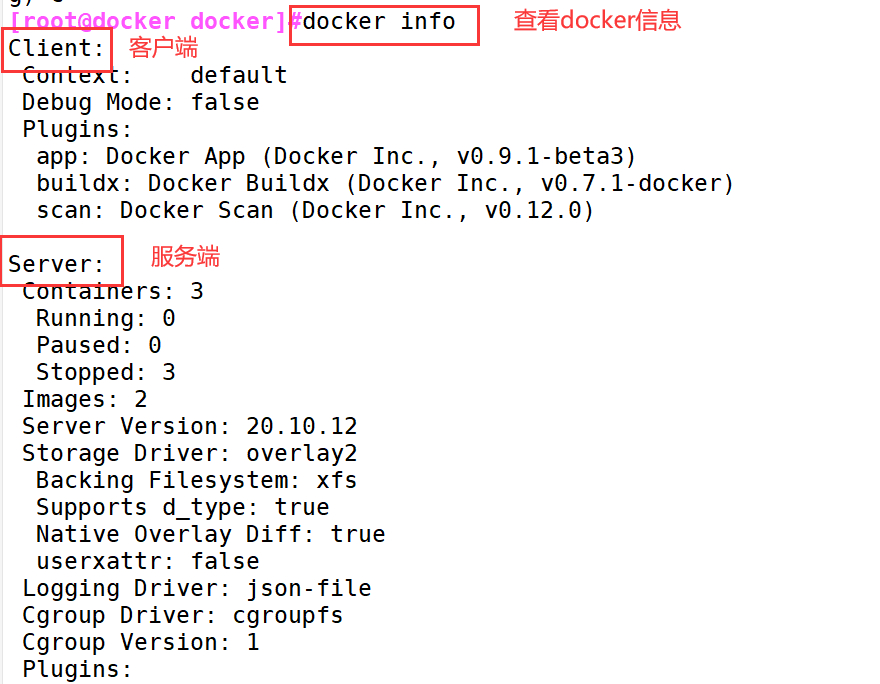880x684 pixels.
Task: Select the 'userxattr: false' line
Action: pyautogui.click(x=148, y=561)
